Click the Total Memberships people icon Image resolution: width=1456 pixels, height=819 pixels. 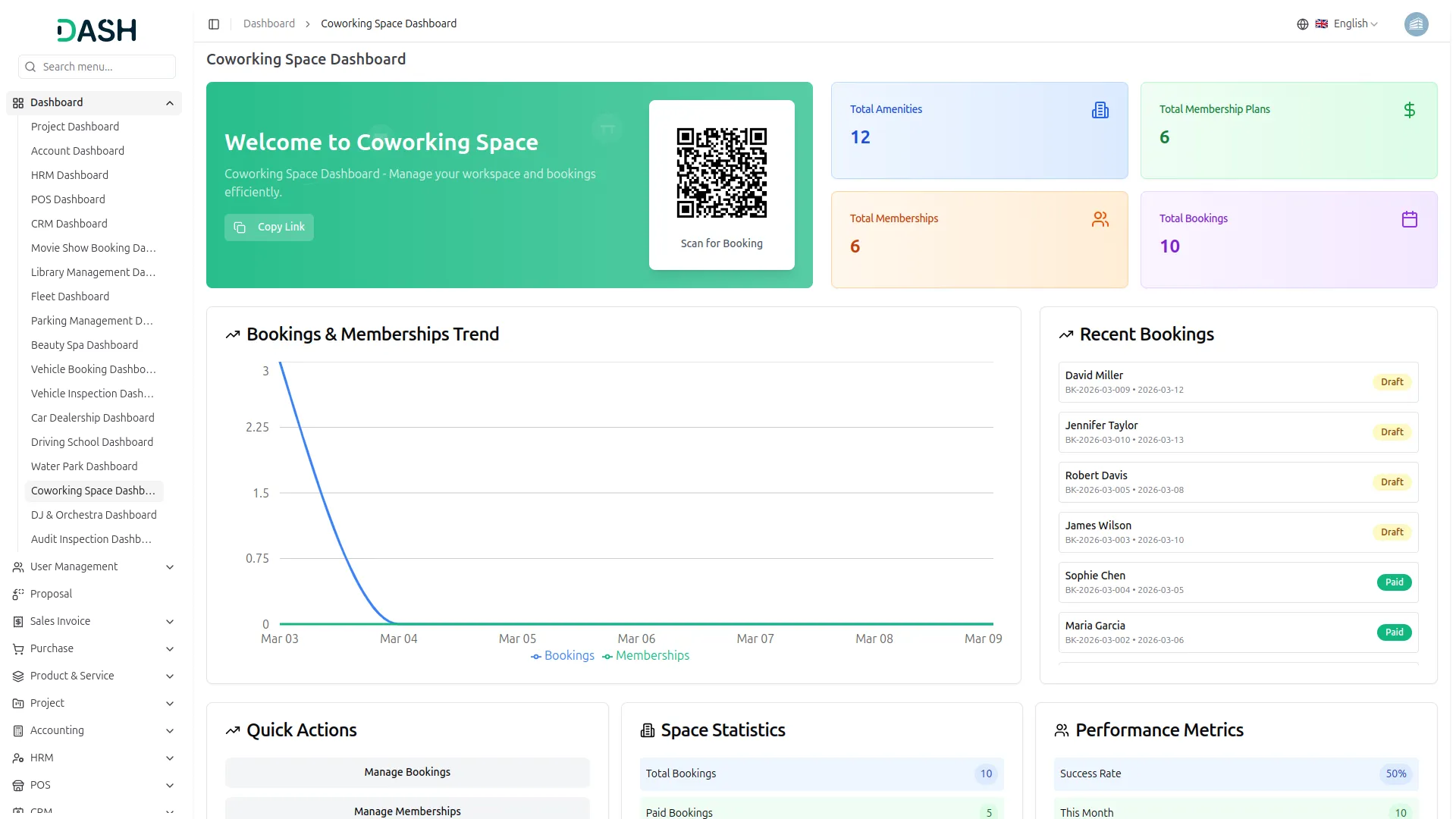click(1100, 218)
